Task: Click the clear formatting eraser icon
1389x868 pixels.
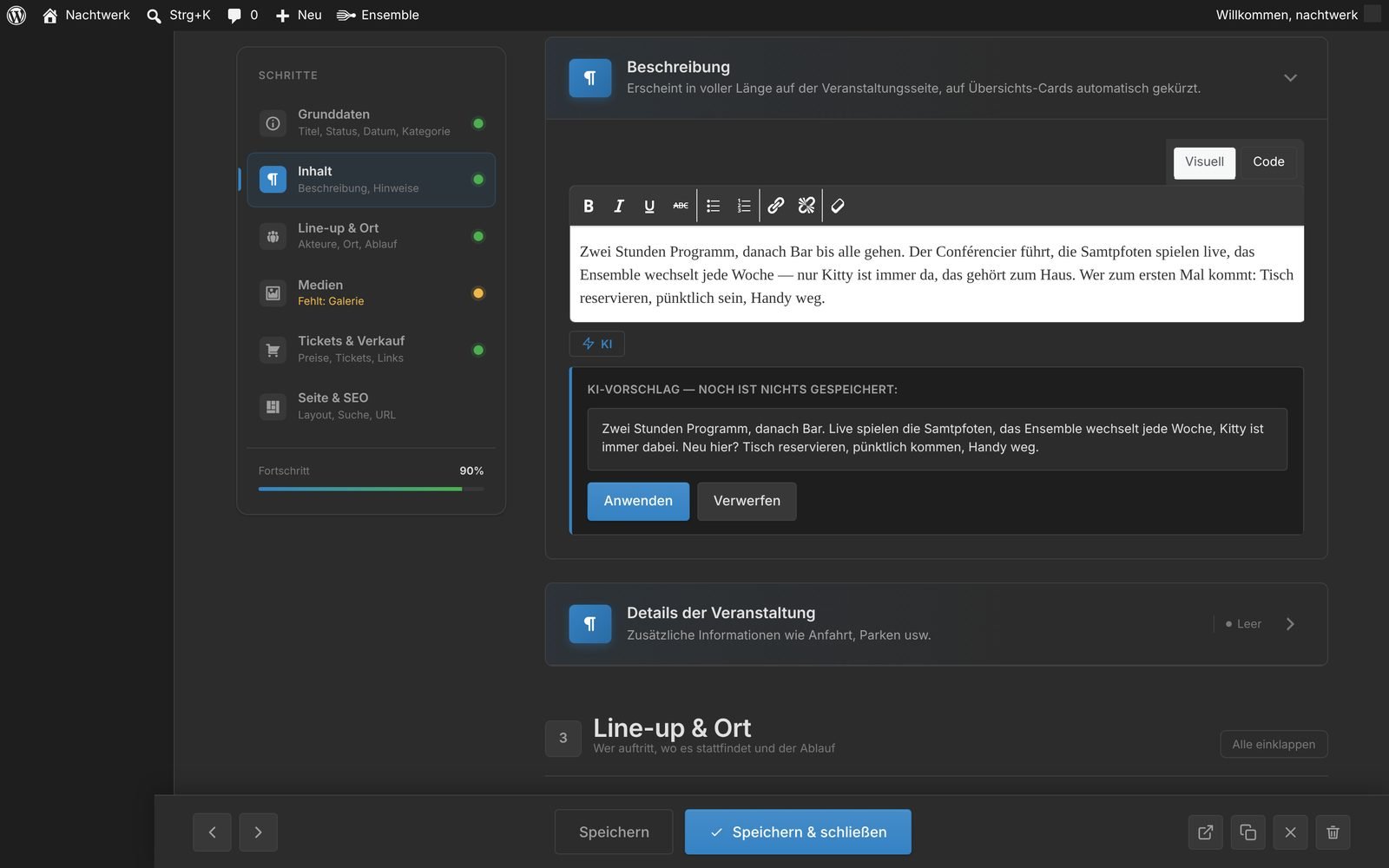Action: [838, 206]
